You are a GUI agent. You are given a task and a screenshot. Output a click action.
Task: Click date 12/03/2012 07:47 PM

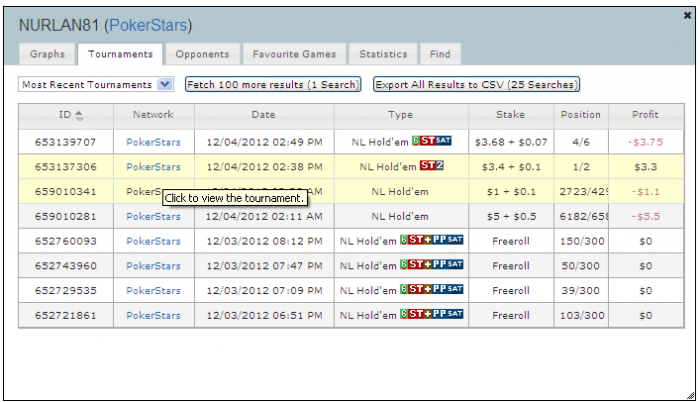(x=264, y=266)
